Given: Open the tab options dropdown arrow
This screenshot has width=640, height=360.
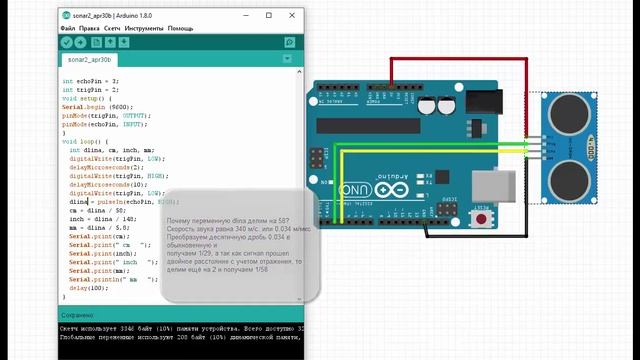Looking at the screenshot, I should coord(287,59).
